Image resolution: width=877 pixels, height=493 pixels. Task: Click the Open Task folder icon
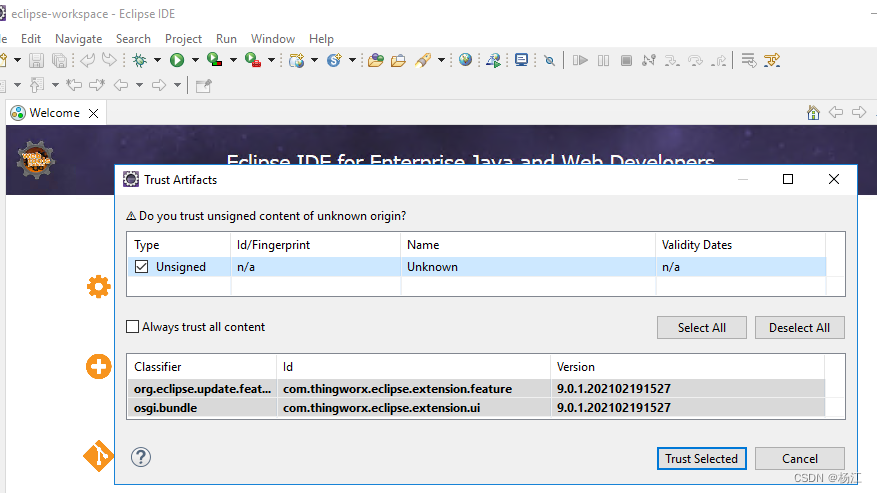pos(398,60)
